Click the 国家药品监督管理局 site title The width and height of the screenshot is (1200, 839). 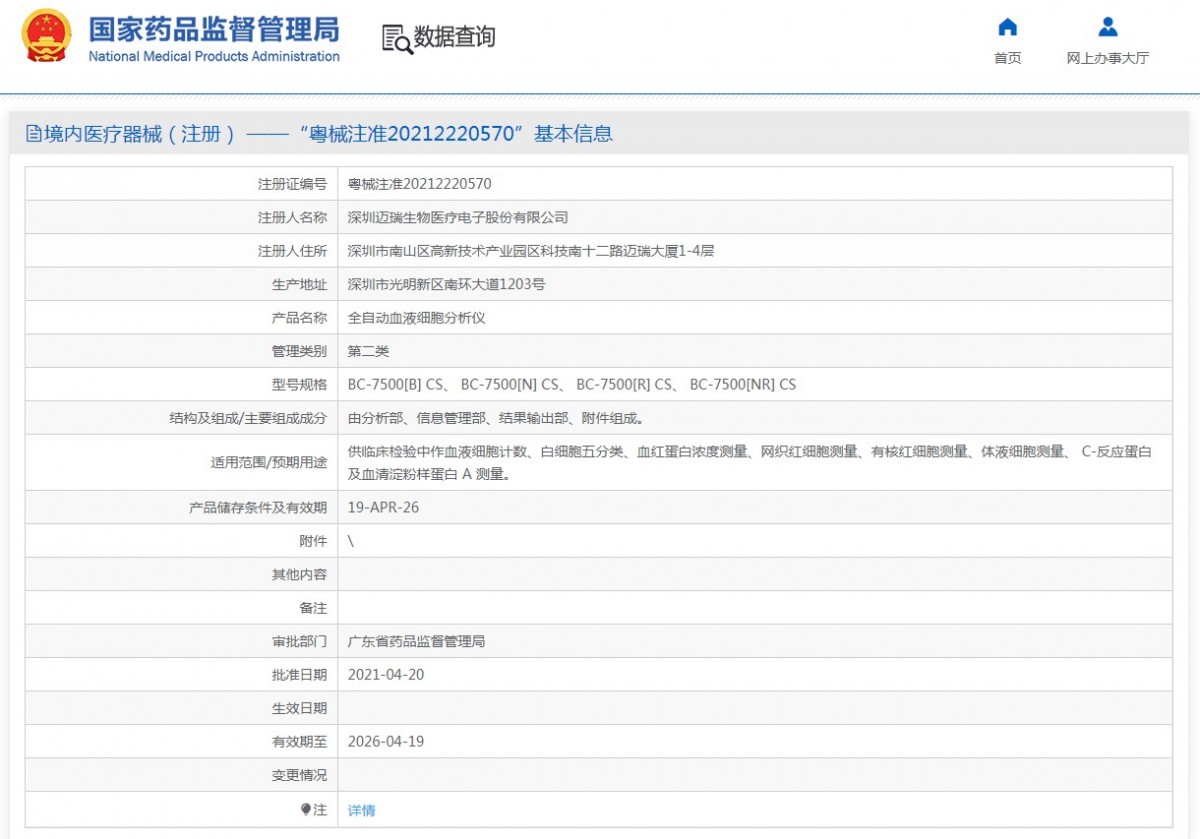[x=213, y=28]
